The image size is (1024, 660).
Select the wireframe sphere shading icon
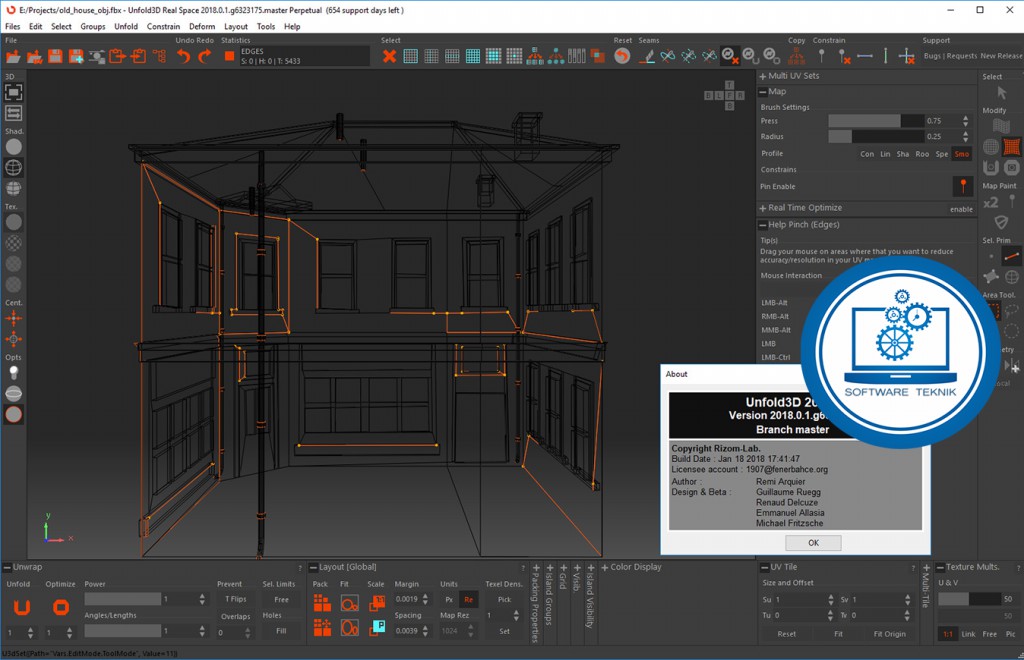point(14,168)
